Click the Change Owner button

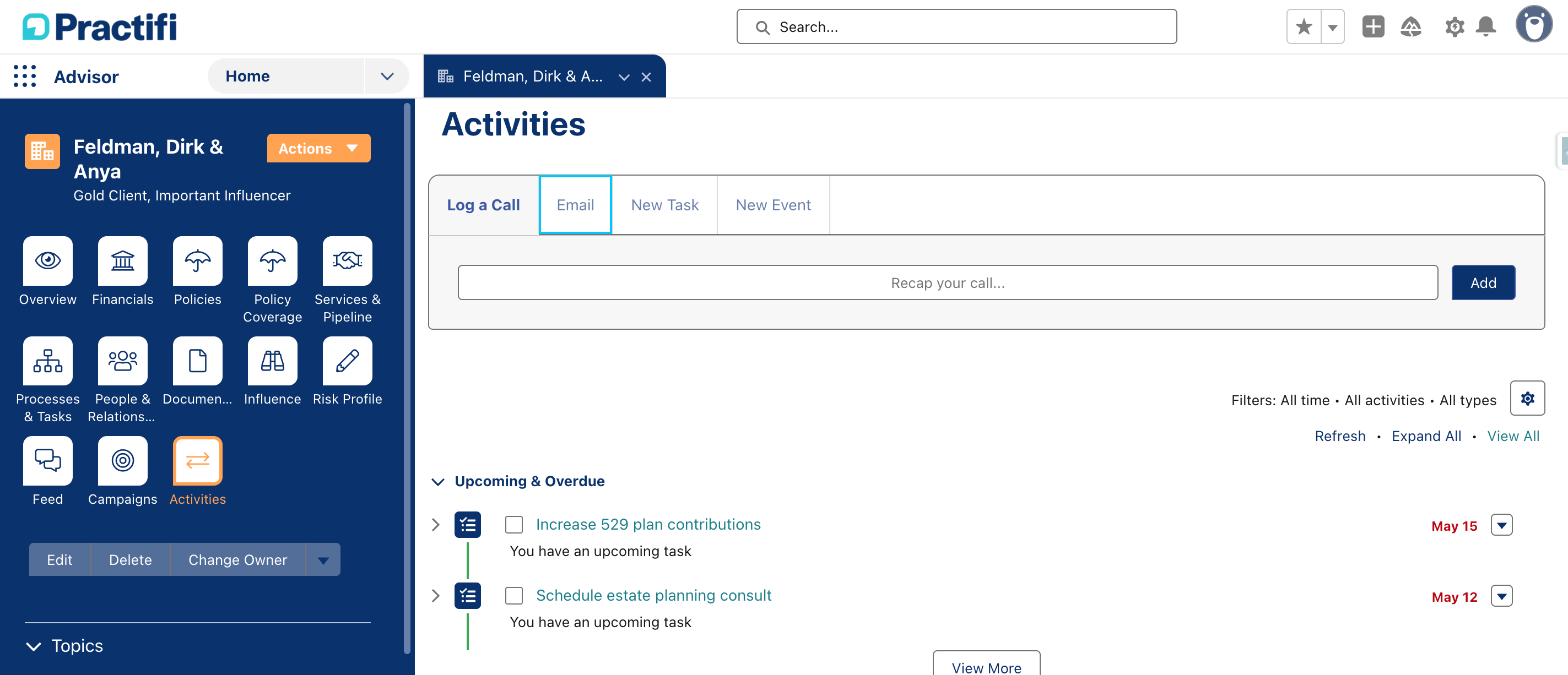[x=237, y=559]
